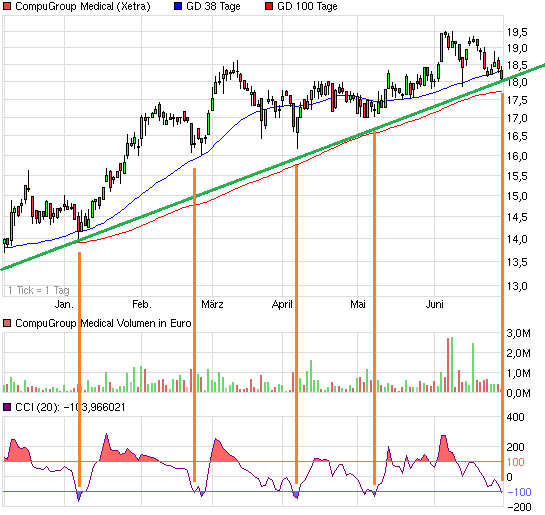
Task: Click the '1 Tick = 1 Tag' note
Action: (39, 290)
